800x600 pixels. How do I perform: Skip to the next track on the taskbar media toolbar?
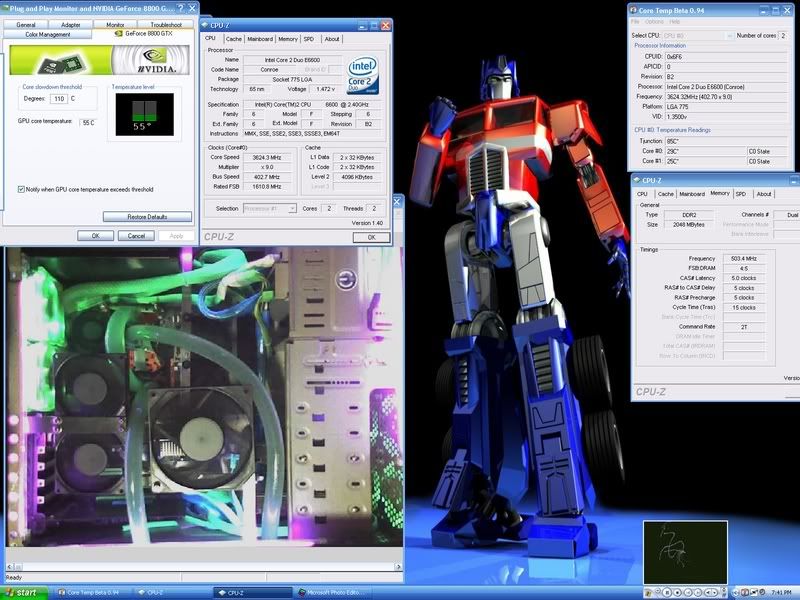(x=698, y=592)
